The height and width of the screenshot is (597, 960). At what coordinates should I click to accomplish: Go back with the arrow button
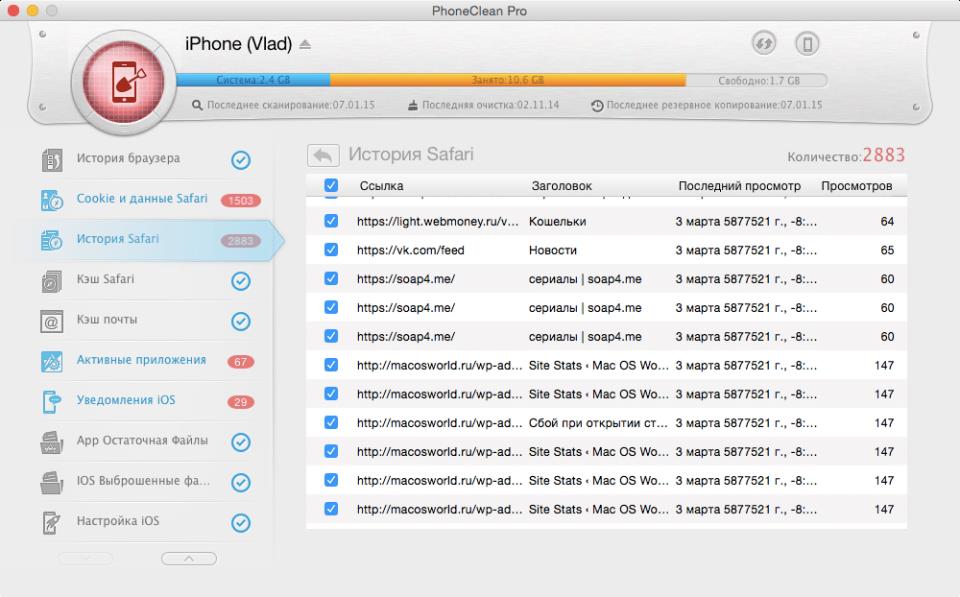(323, 156)
